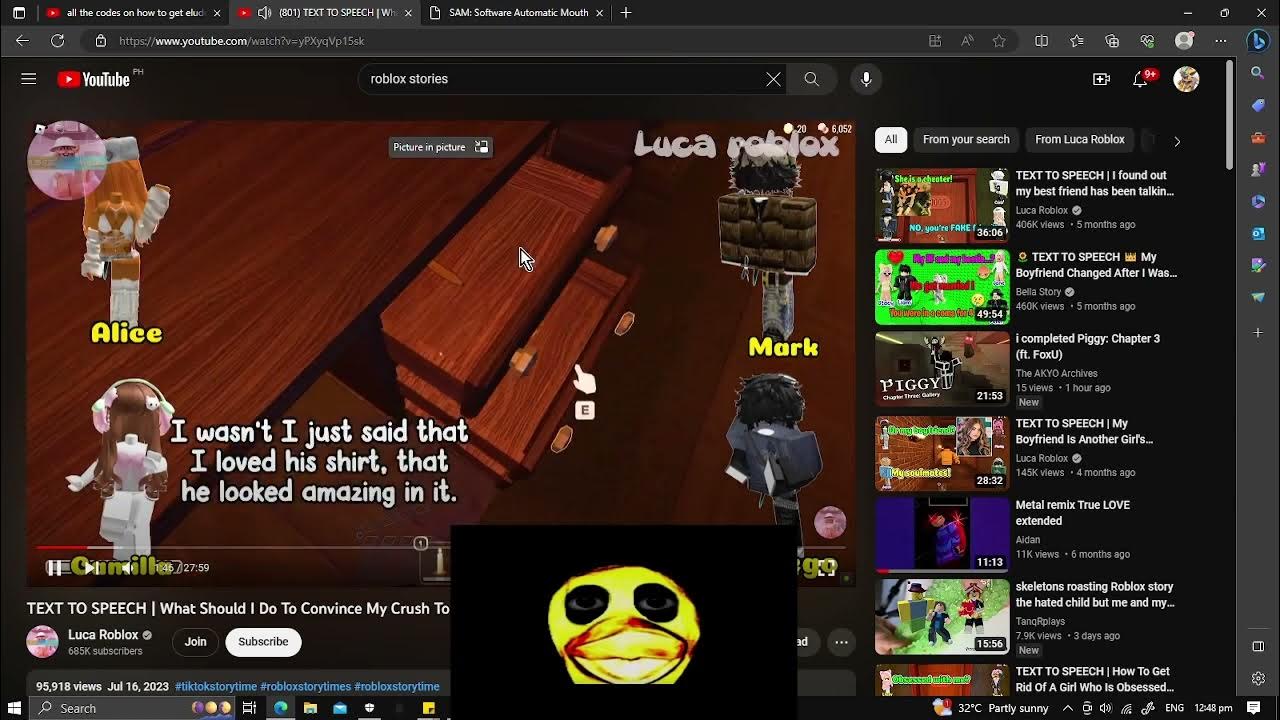This screenshot has height=720, width=1280.
Task: Select the All filter chip
Action: point(890,140)
